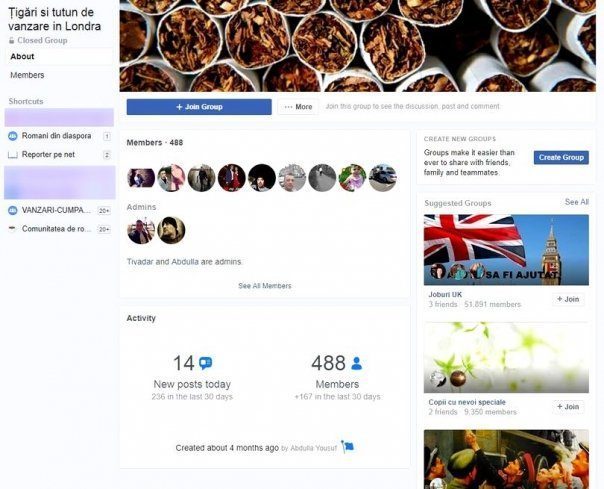Image resolution: width=604 pixels, height=489 pixels.
Task: Click the Romani din diaspora group icon
Action: 13,136
